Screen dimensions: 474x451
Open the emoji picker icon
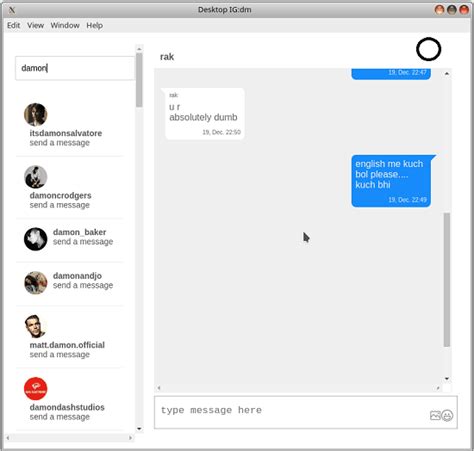coord(447,415)
